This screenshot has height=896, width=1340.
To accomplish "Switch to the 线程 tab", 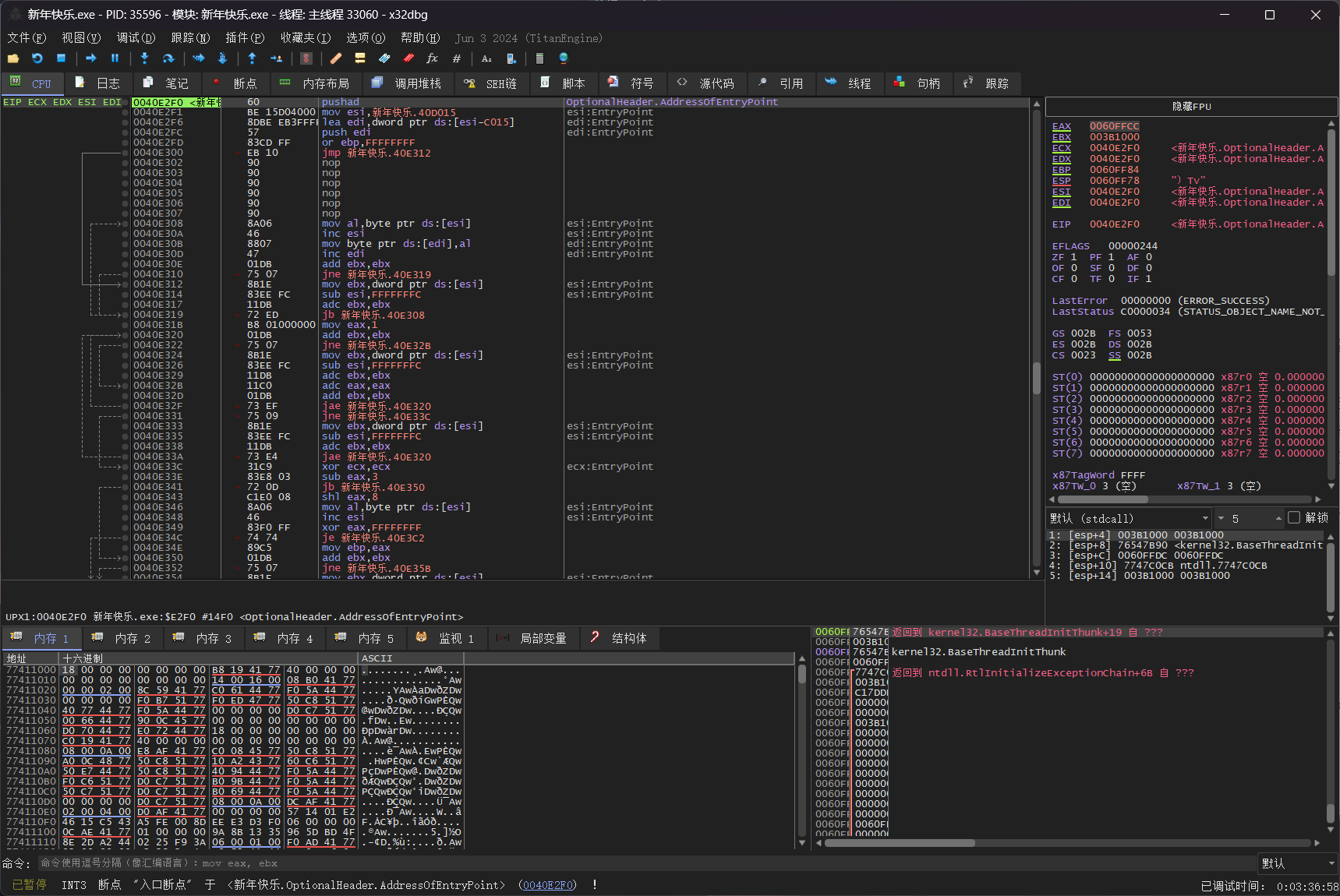I will pos(850,83).
